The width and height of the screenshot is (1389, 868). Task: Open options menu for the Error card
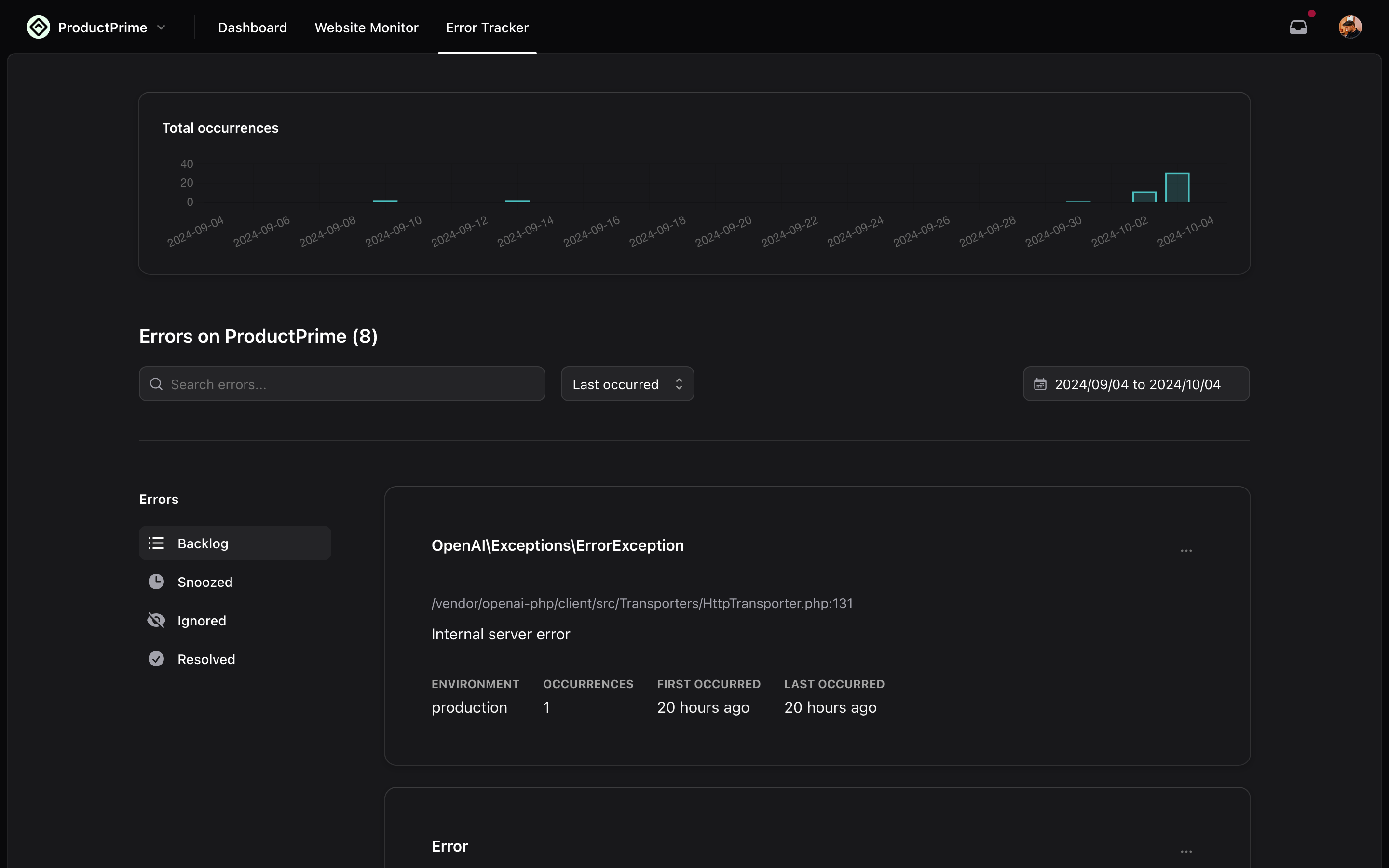click(1186, 851)
